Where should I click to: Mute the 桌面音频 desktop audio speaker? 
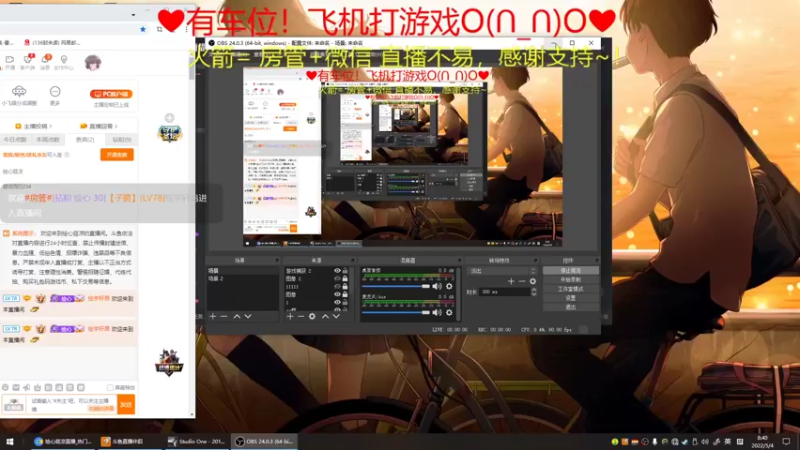(x=437, y=286)
